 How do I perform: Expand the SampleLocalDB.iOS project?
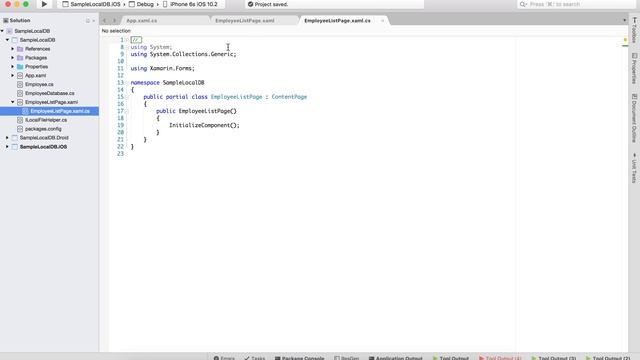click(x=7, y=147)
